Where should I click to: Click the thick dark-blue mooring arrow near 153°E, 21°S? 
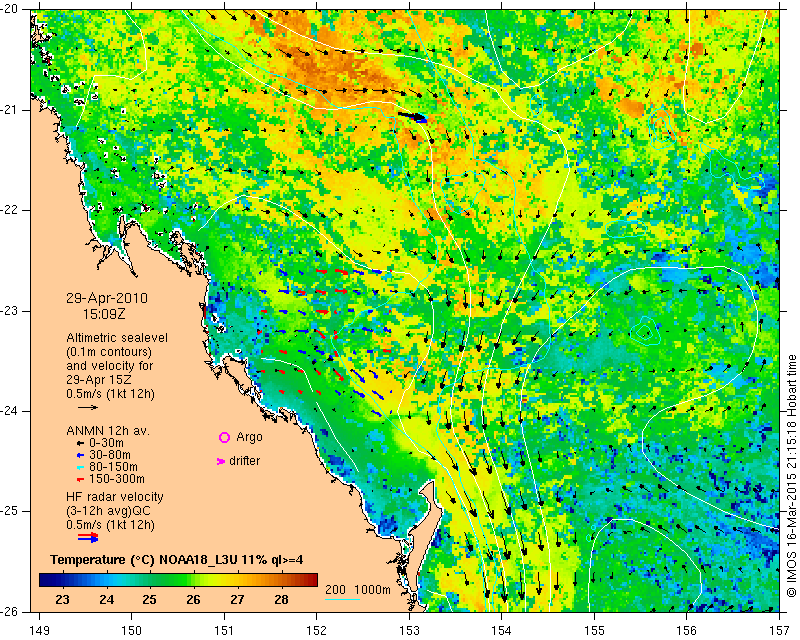coord(413,117)
